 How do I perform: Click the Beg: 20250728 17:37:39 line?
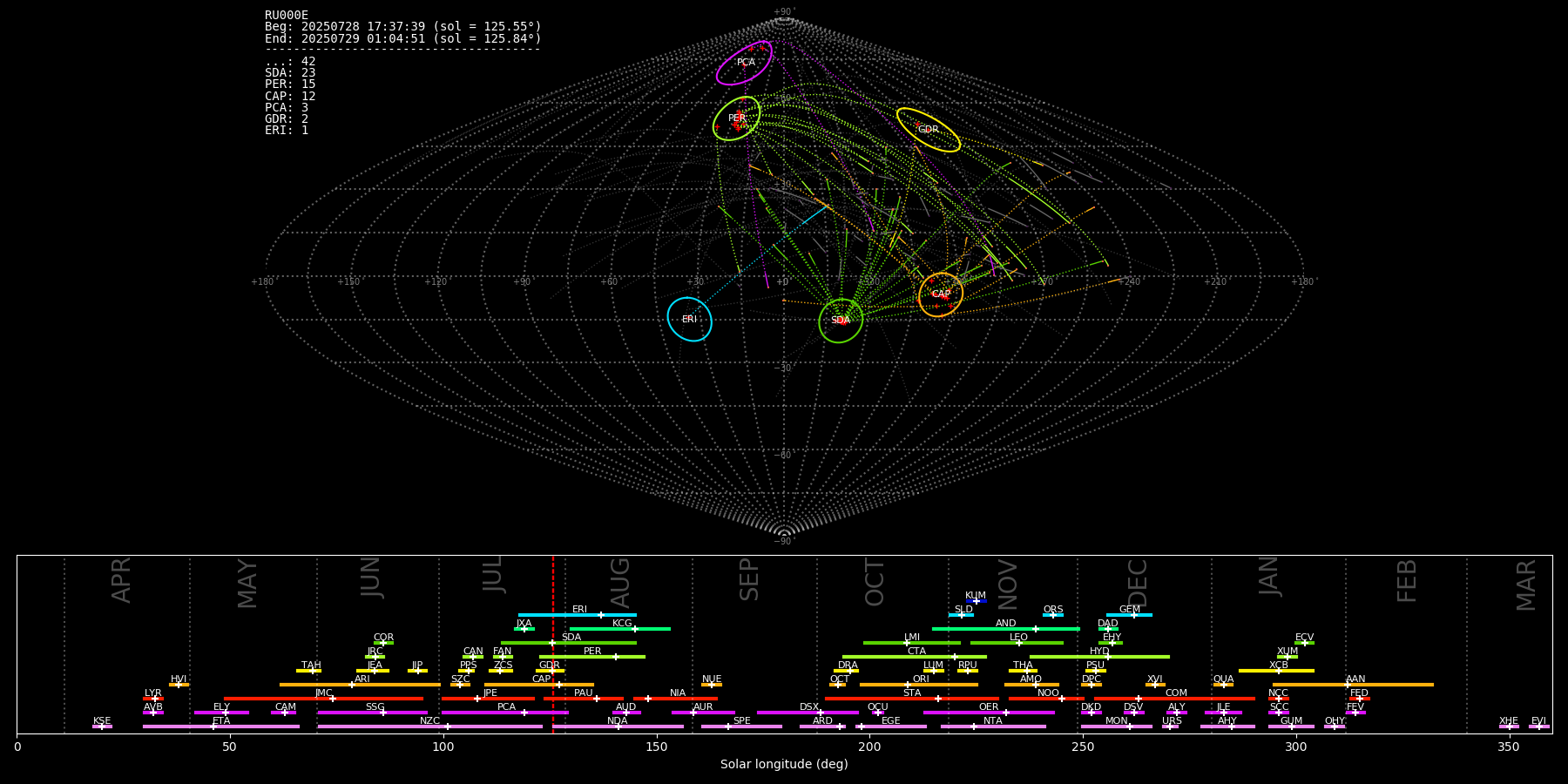(403, 27)
